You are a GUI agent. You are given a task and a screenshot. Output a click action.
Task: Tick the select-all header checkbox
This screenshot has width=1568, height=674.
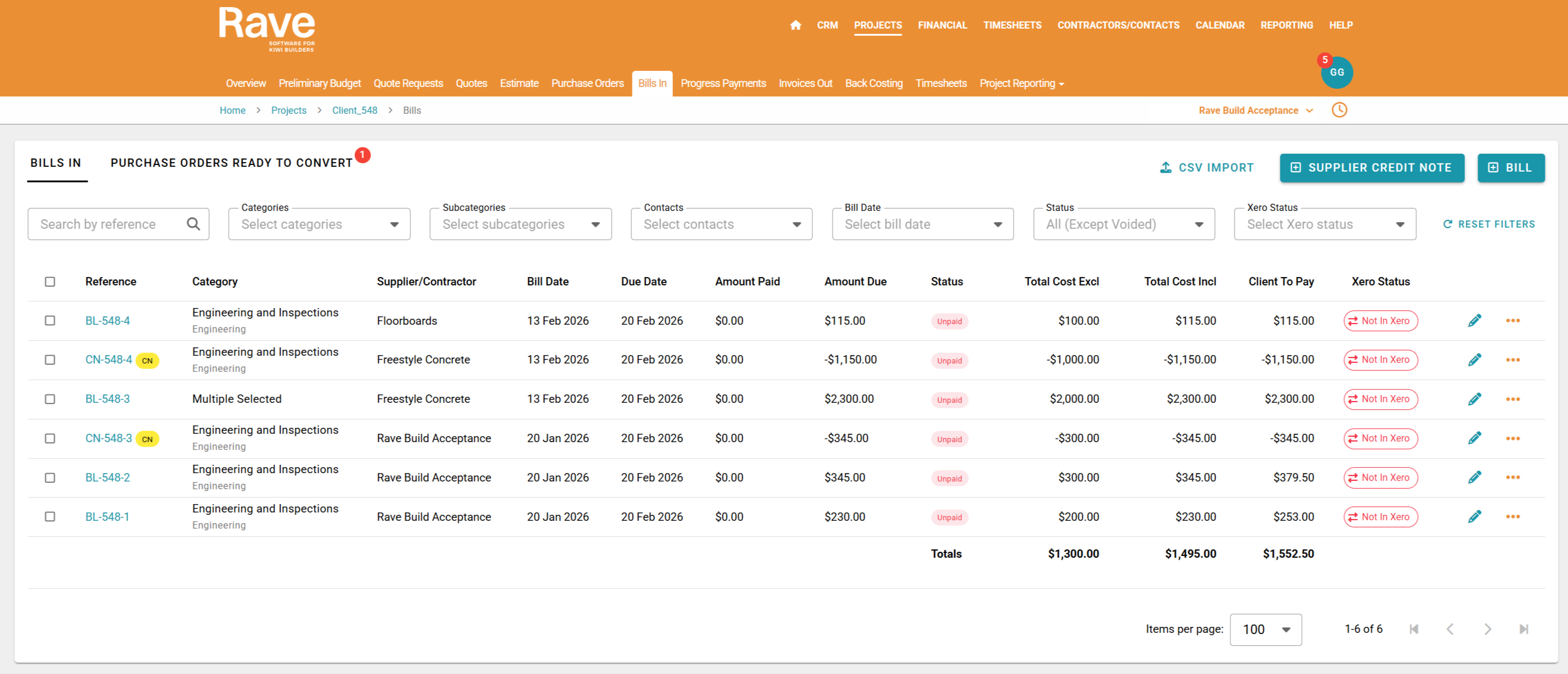50,281
